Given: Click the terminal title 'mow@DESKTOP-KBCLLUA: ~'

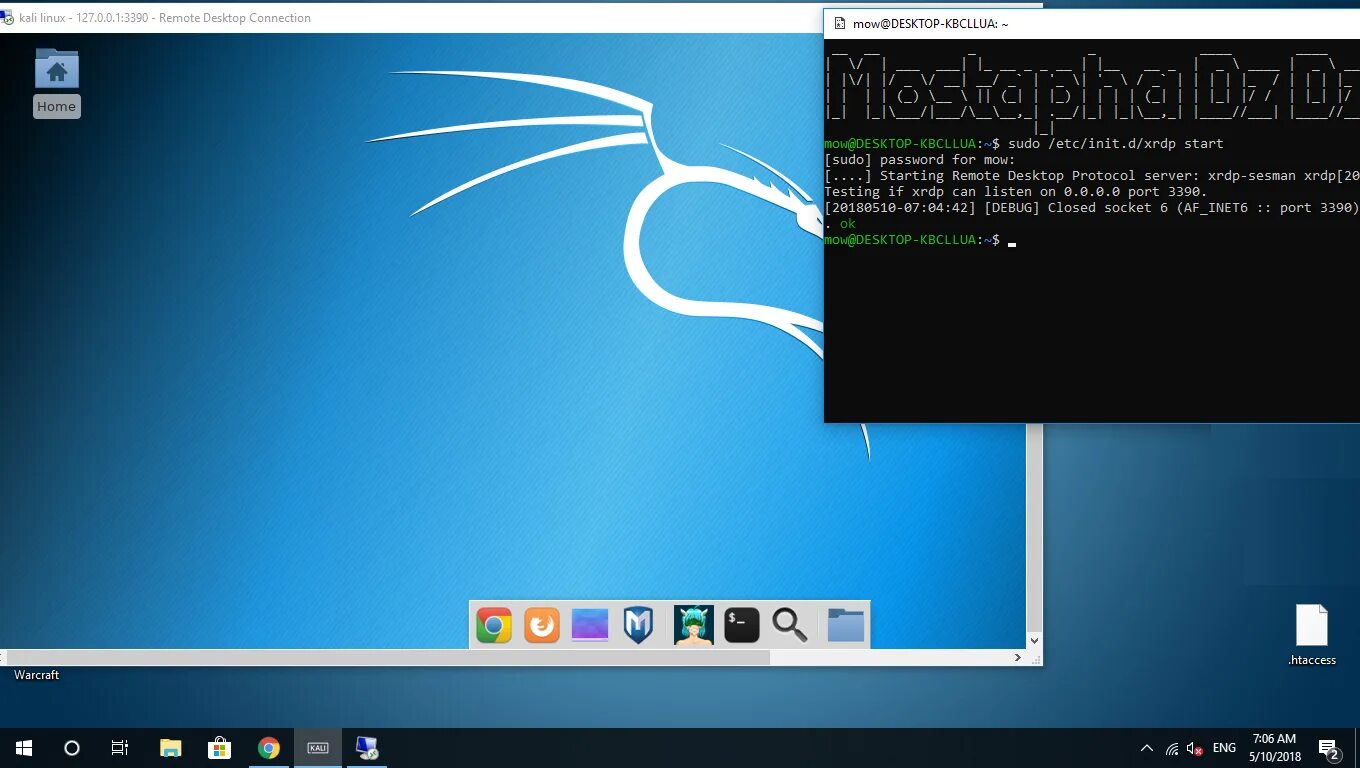Looking at the screenshot, I should pyautogui.click(x=931, y=24).
